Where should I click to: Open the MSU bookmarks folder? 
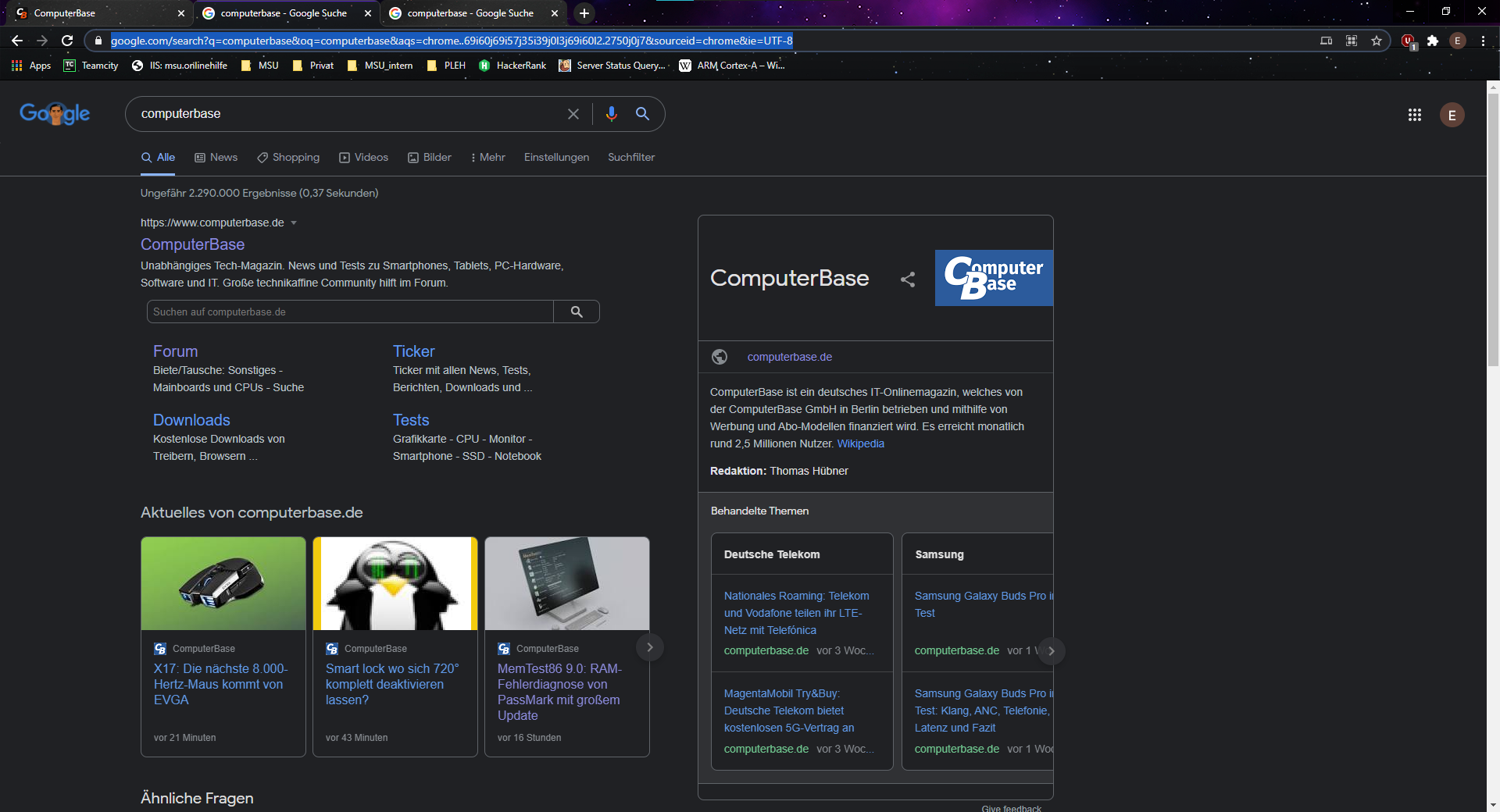click(x=260, y=66)
